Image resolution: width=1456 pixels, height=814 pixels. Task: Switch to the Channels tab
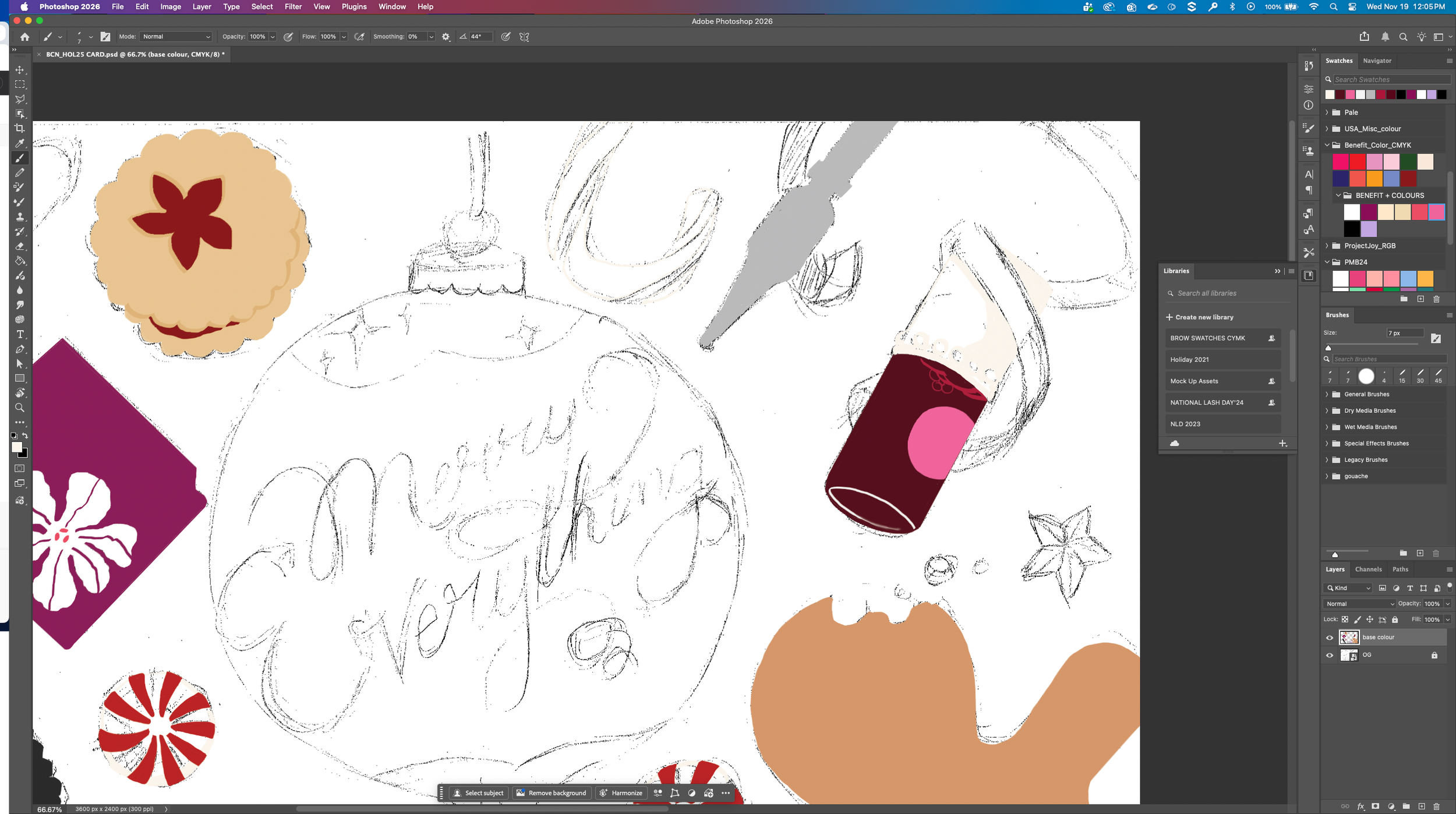point(1368,569)
